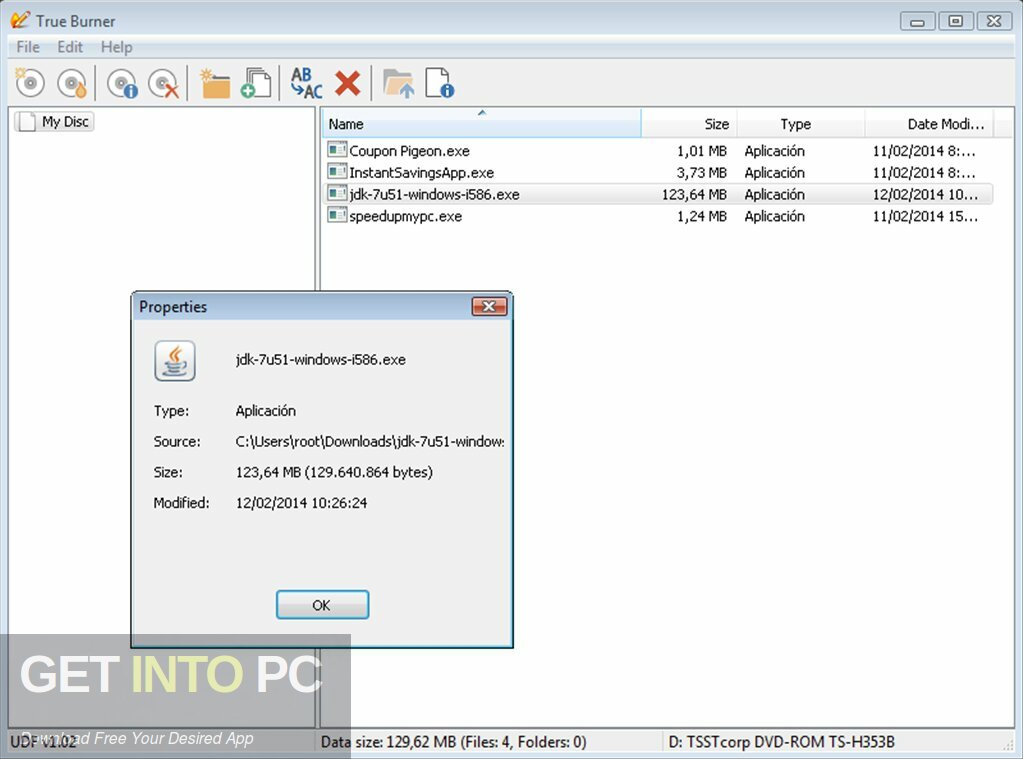Click the Modified date 12/02/2014 10:26:24
Image resolution: width=1023 pixels, height=759 pixels.
(301, 503)
